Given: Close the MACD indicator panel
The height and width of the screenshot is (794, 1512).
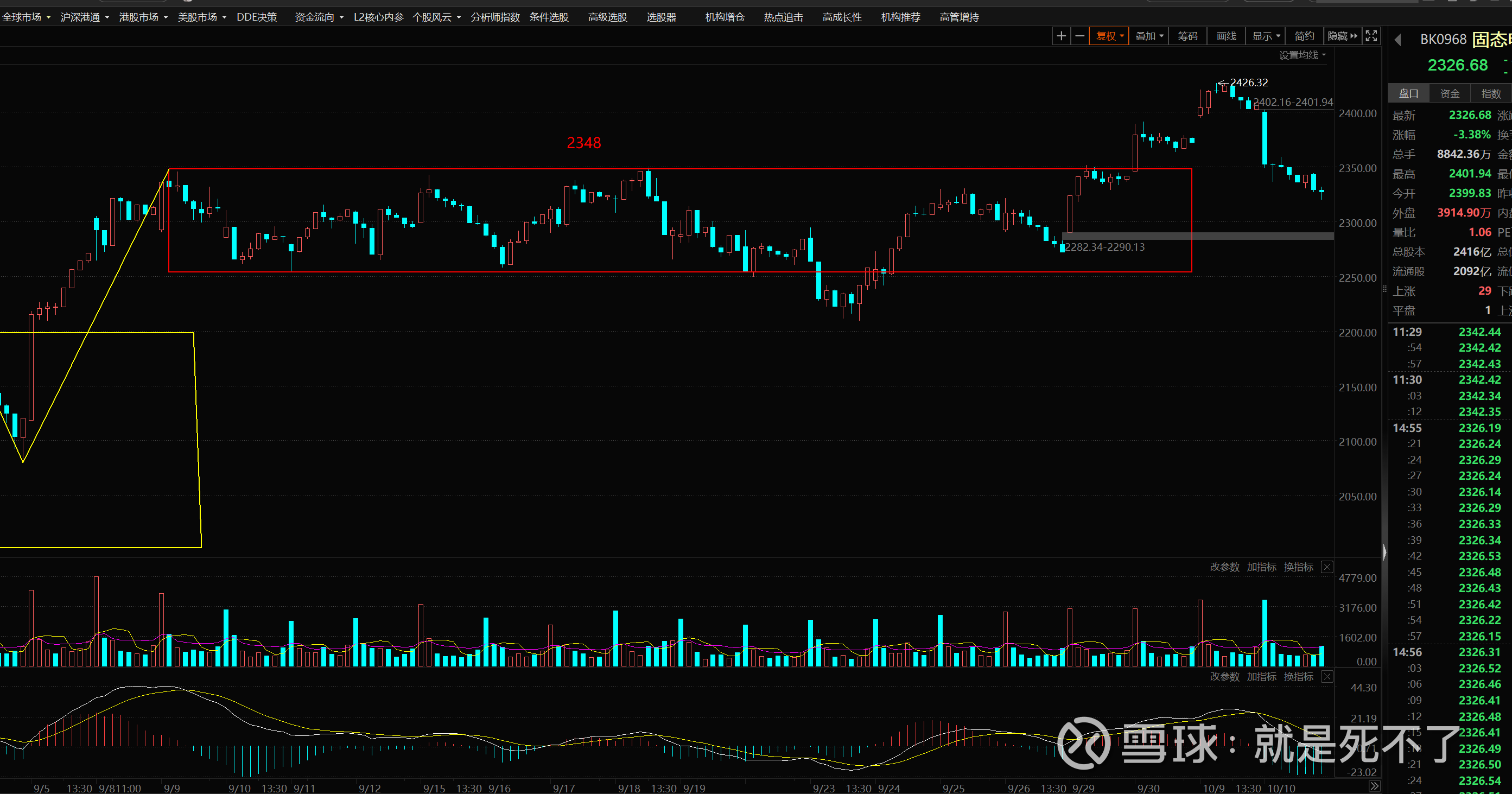Looking at the screenshot, I should [x=1326, y=677].
